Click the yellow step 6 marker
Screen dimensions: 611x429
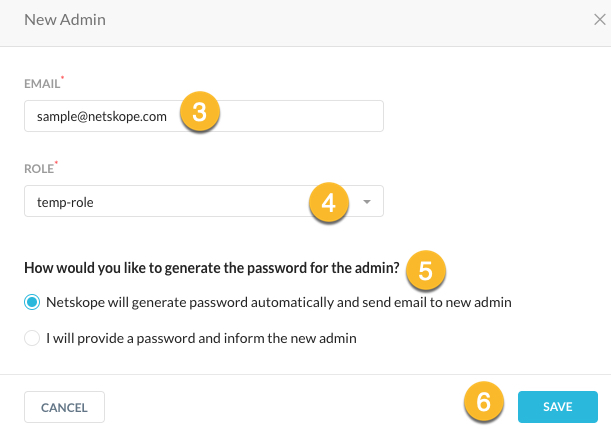click(x=483, y=403)
